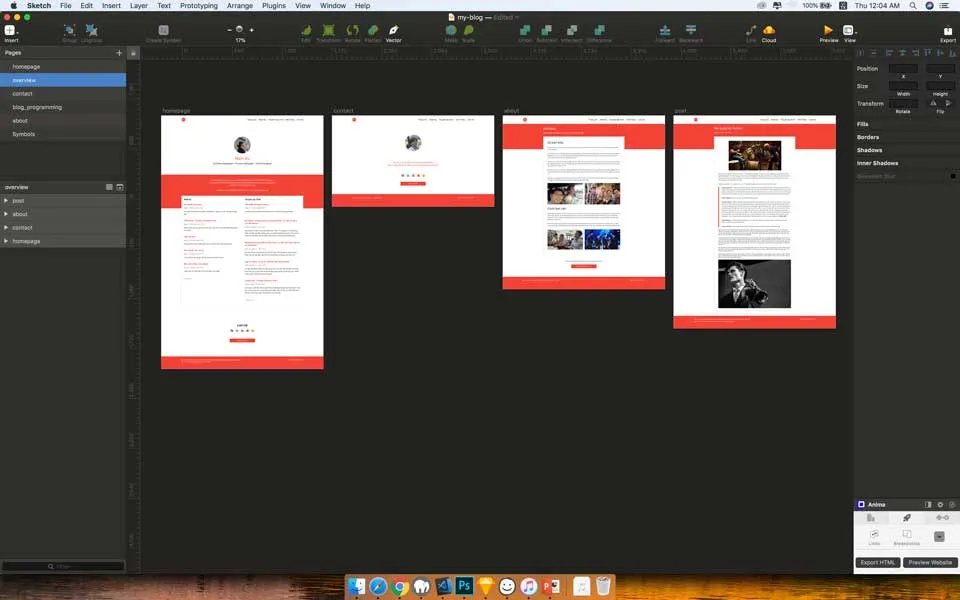960x600 pixels.
Task: Add a new page with plus button
Action: (119, 52)
